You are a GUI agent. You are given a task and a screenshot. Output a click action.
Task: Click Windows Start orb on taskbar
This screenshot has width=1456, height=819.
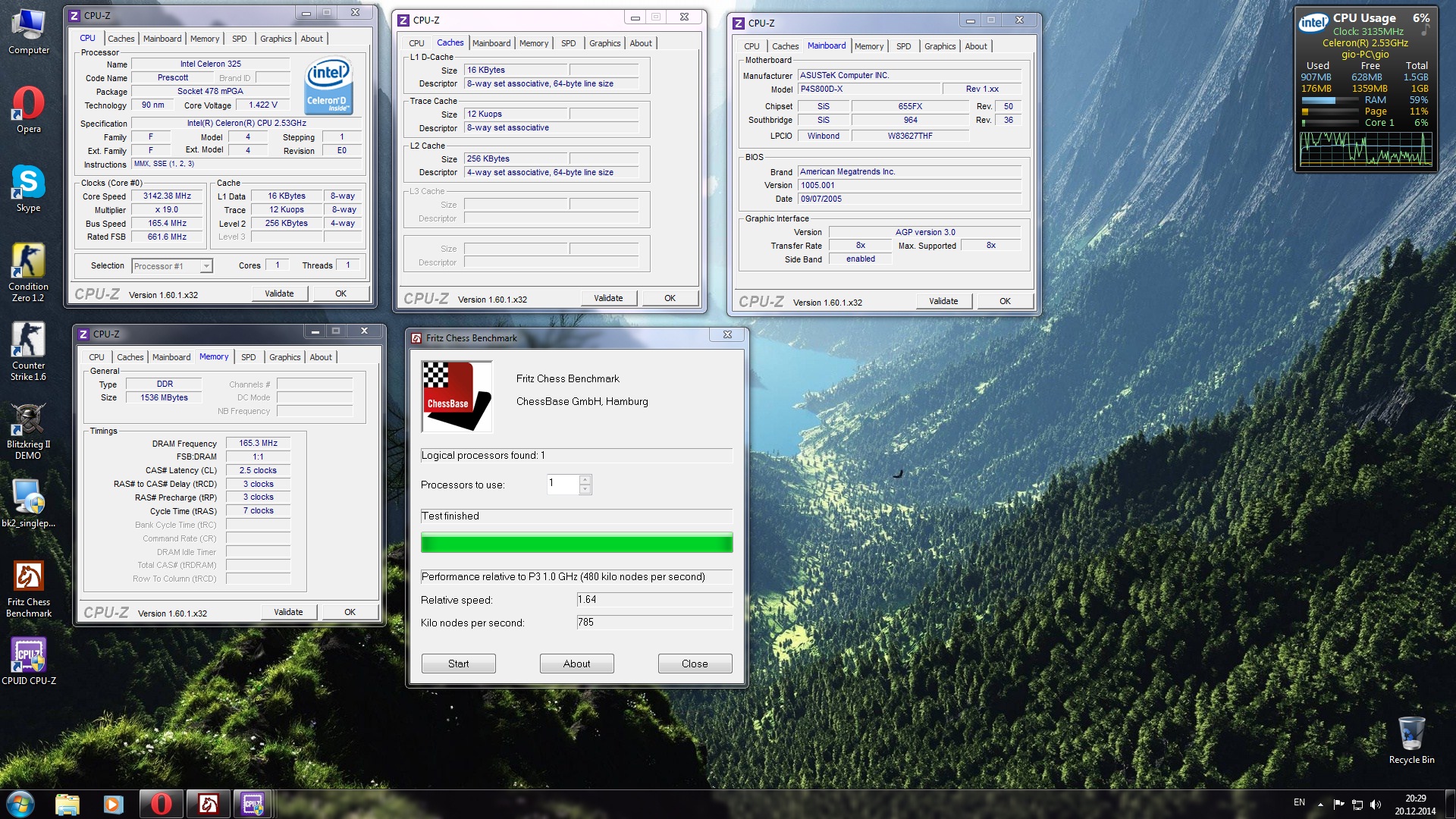point(20,804)
